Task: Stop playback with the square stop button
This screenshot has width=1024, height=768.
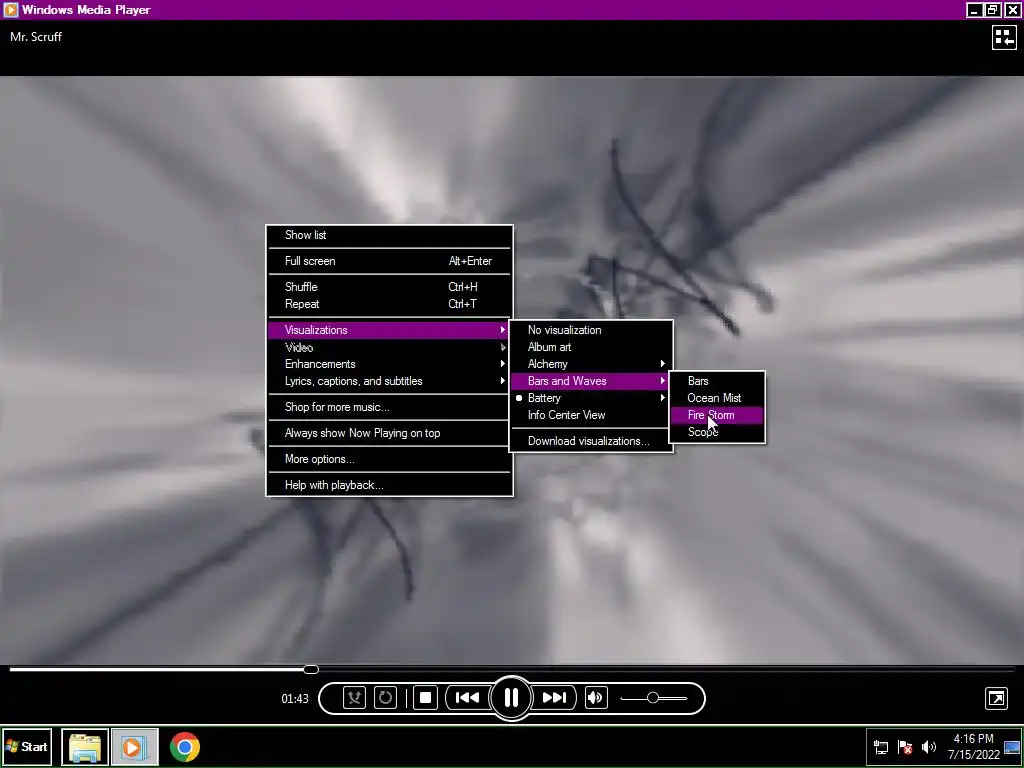Action: point(425,697)
